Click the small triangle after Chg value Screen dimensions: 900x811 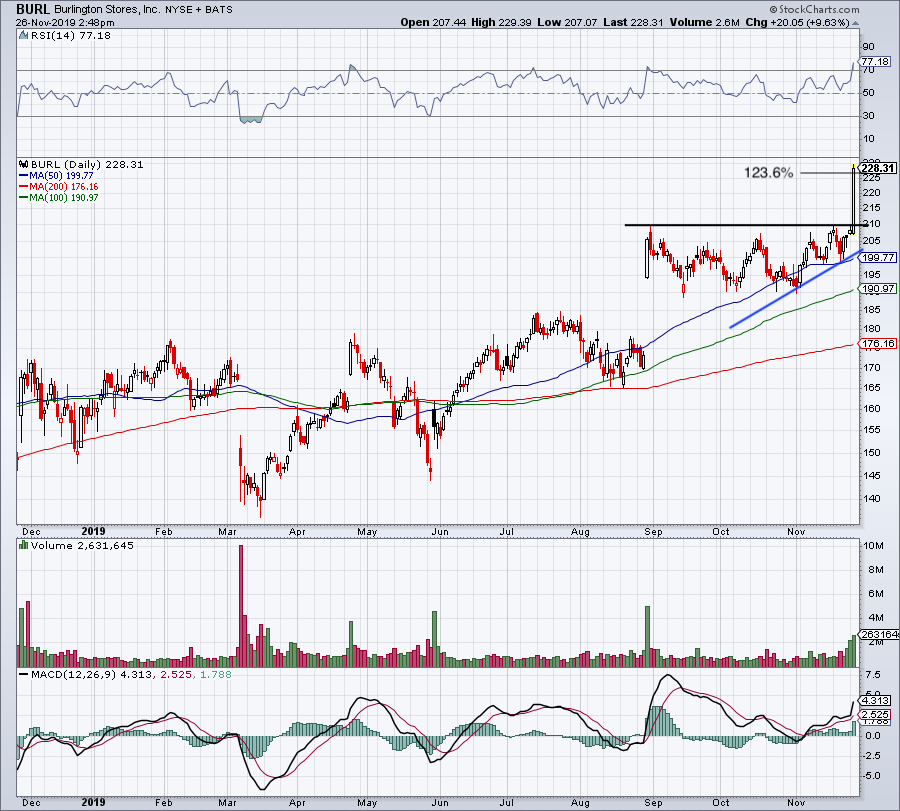855,24
